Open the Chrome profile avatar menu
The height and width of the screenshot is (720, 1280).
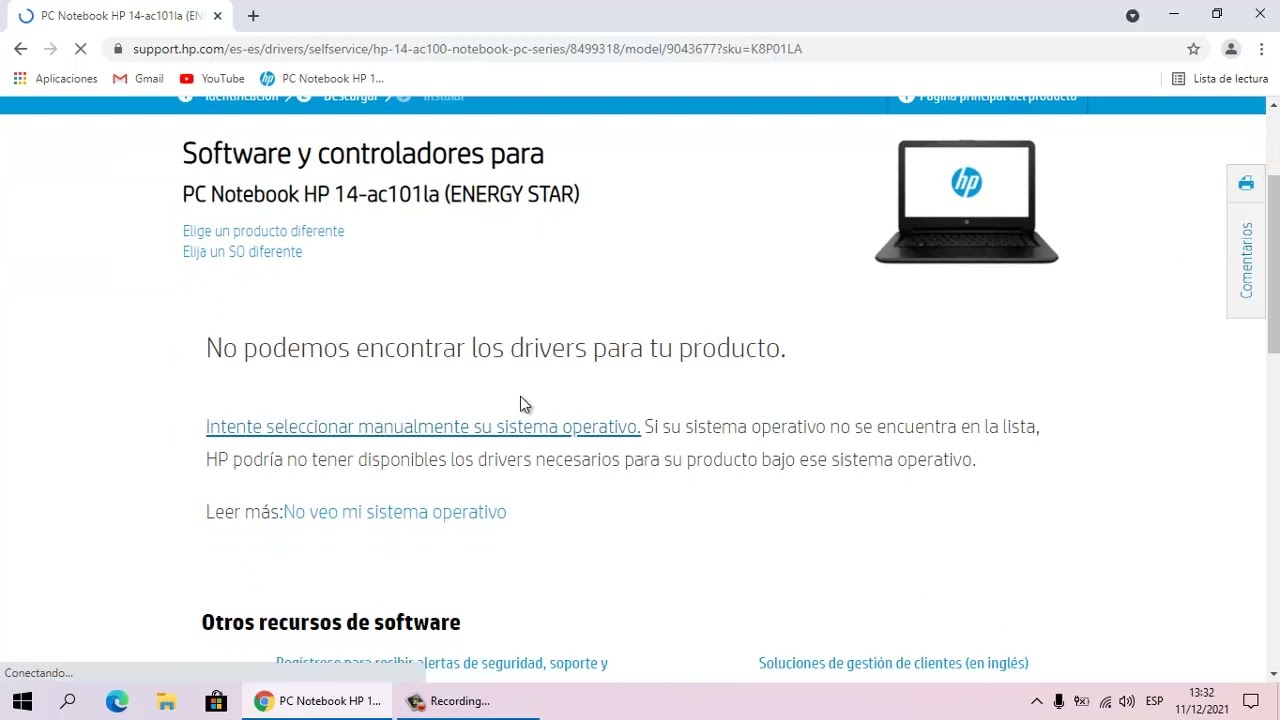point(1231,48)
